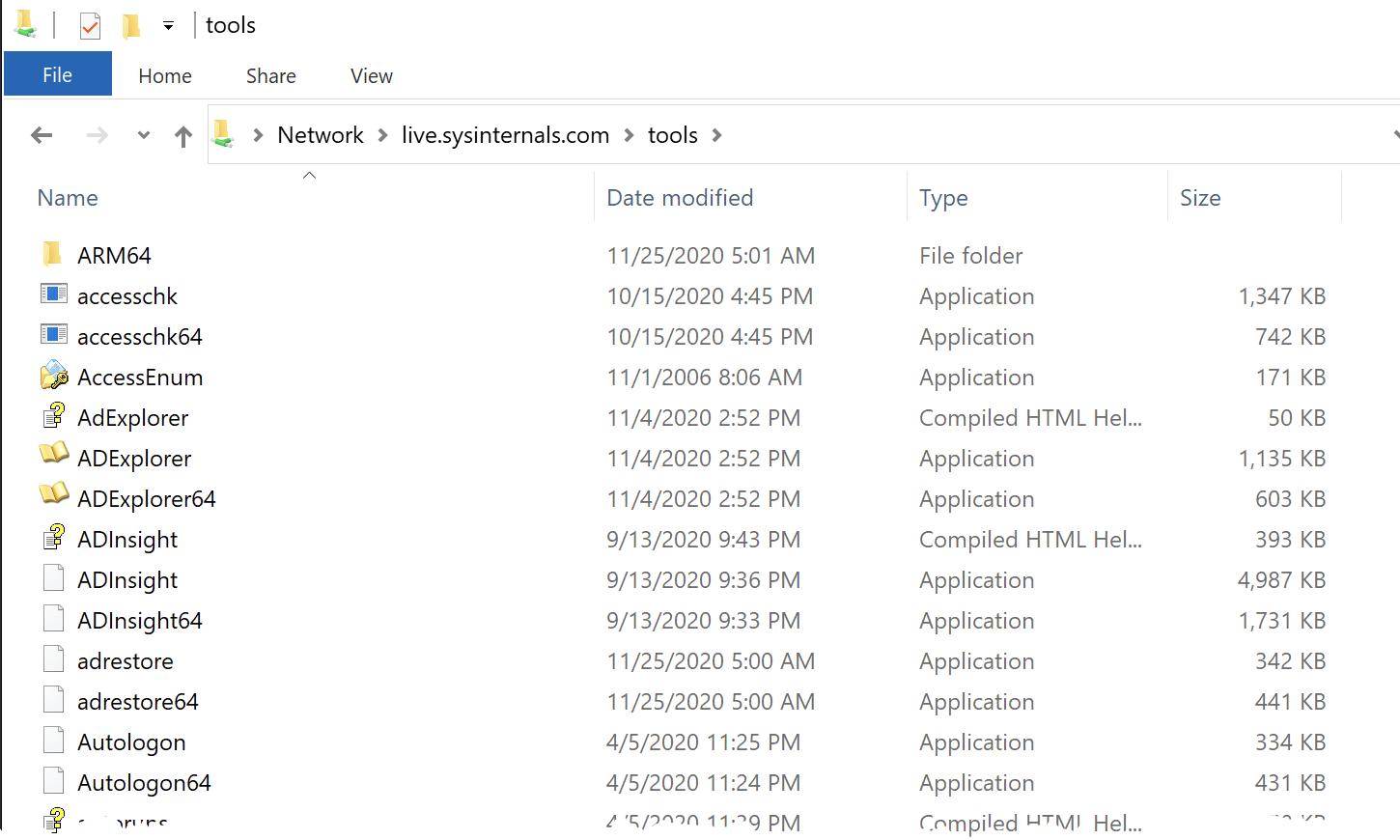Click the date 9/13/2020 9:33 PM
Image resolution: width=1400 pixels, height=840 pixels.
point(703,621)
